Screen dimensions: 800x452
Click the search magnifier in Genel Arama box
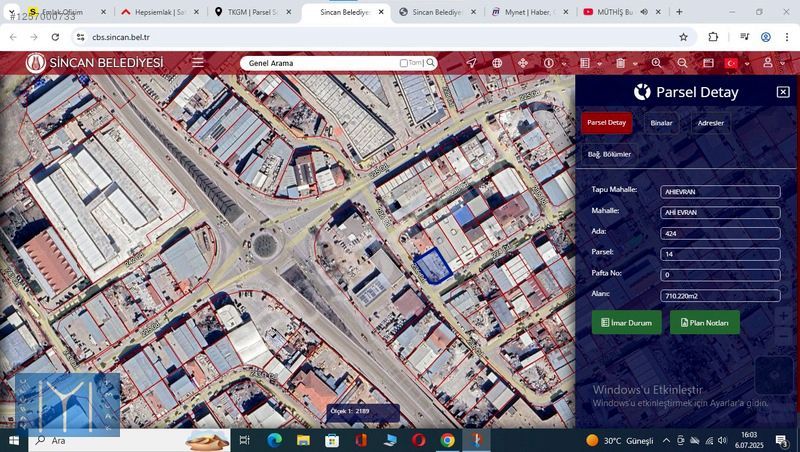[x=431, y=62]
